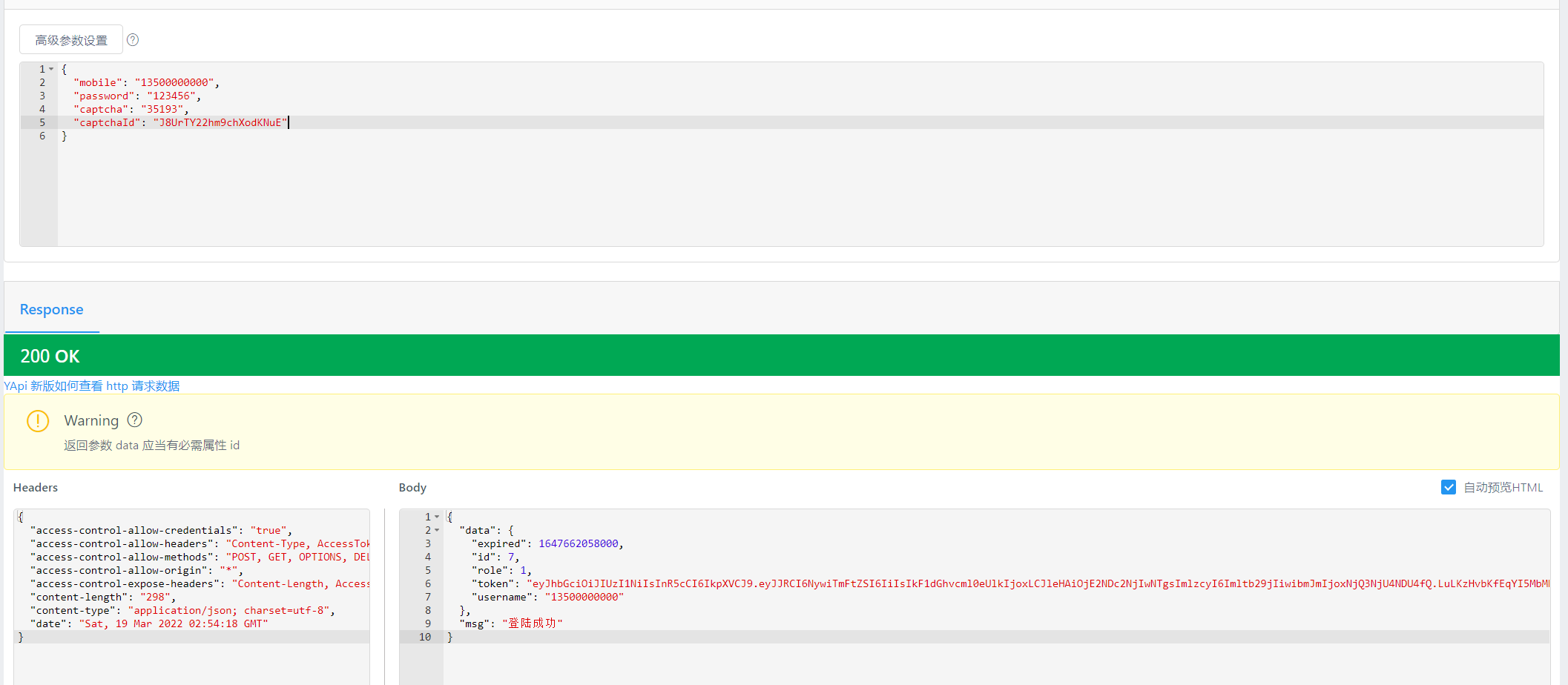Screen dimensions: 1568x685
Task: Click access-control-allow-origin header line
Action: click(x=136, y=570)
